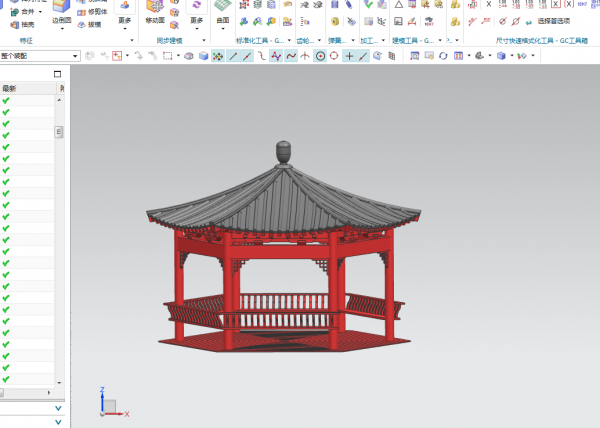Toggle the point on face snap option

click(377, 56)
